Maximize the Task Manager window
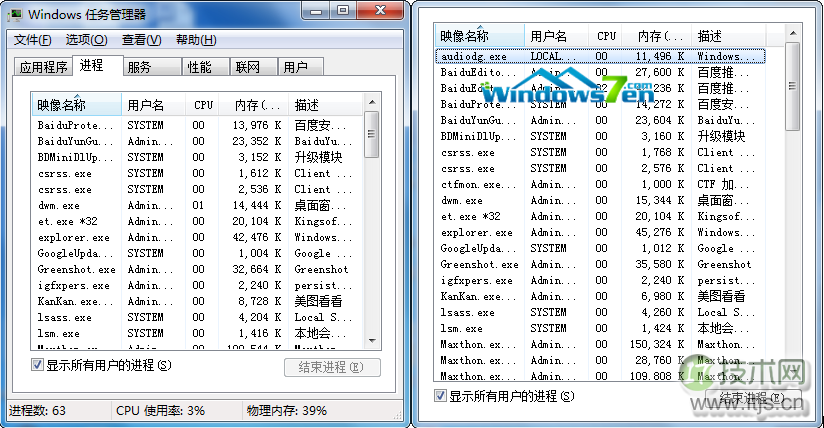Viewport: 824px width, 428px height. pyautogui.click(x=343, y=11)
